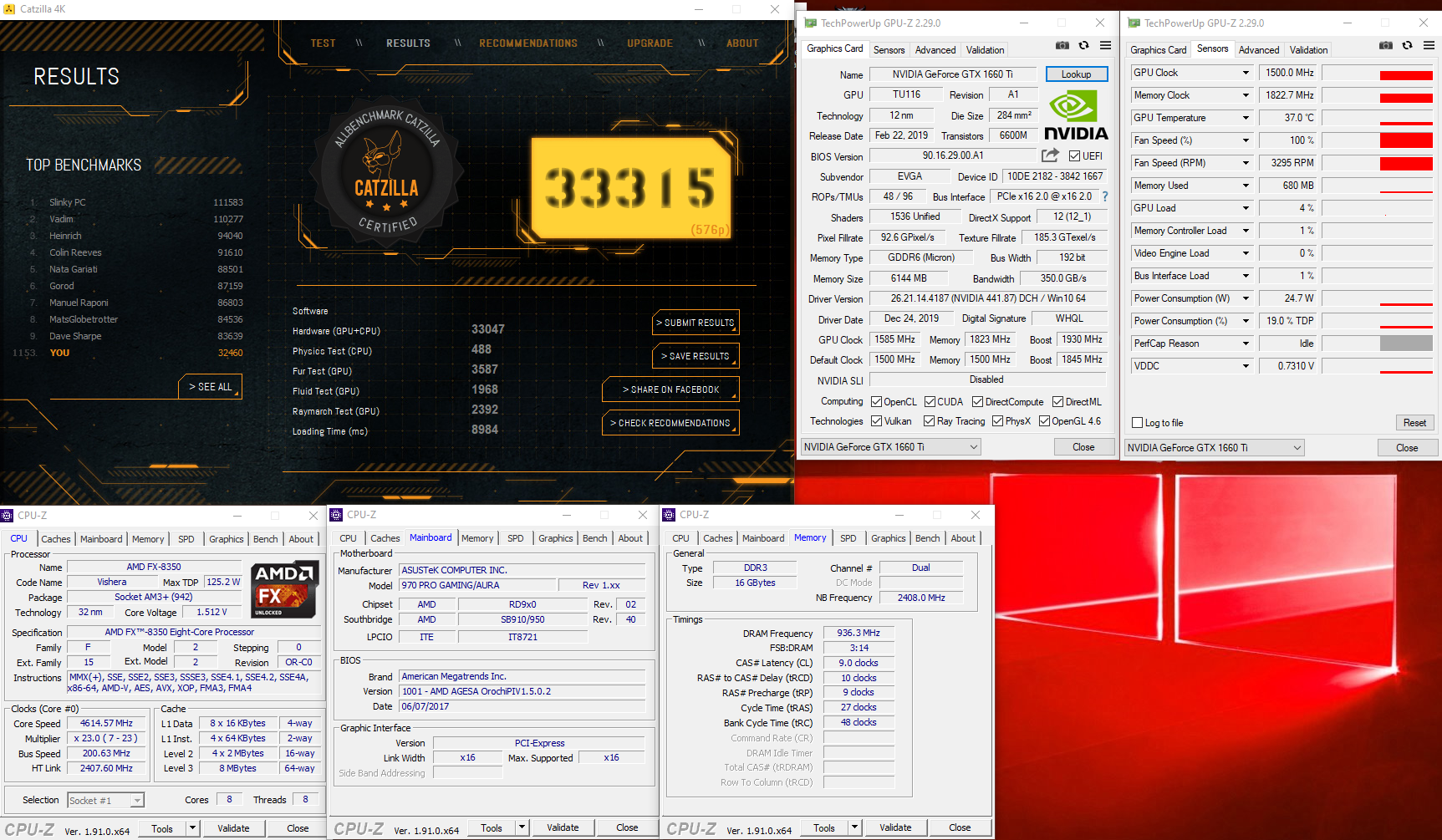This screenshot has height=840, width=1442.
Task: Open VDDC sensor dropdown
Action: (x=1246, y=366)
